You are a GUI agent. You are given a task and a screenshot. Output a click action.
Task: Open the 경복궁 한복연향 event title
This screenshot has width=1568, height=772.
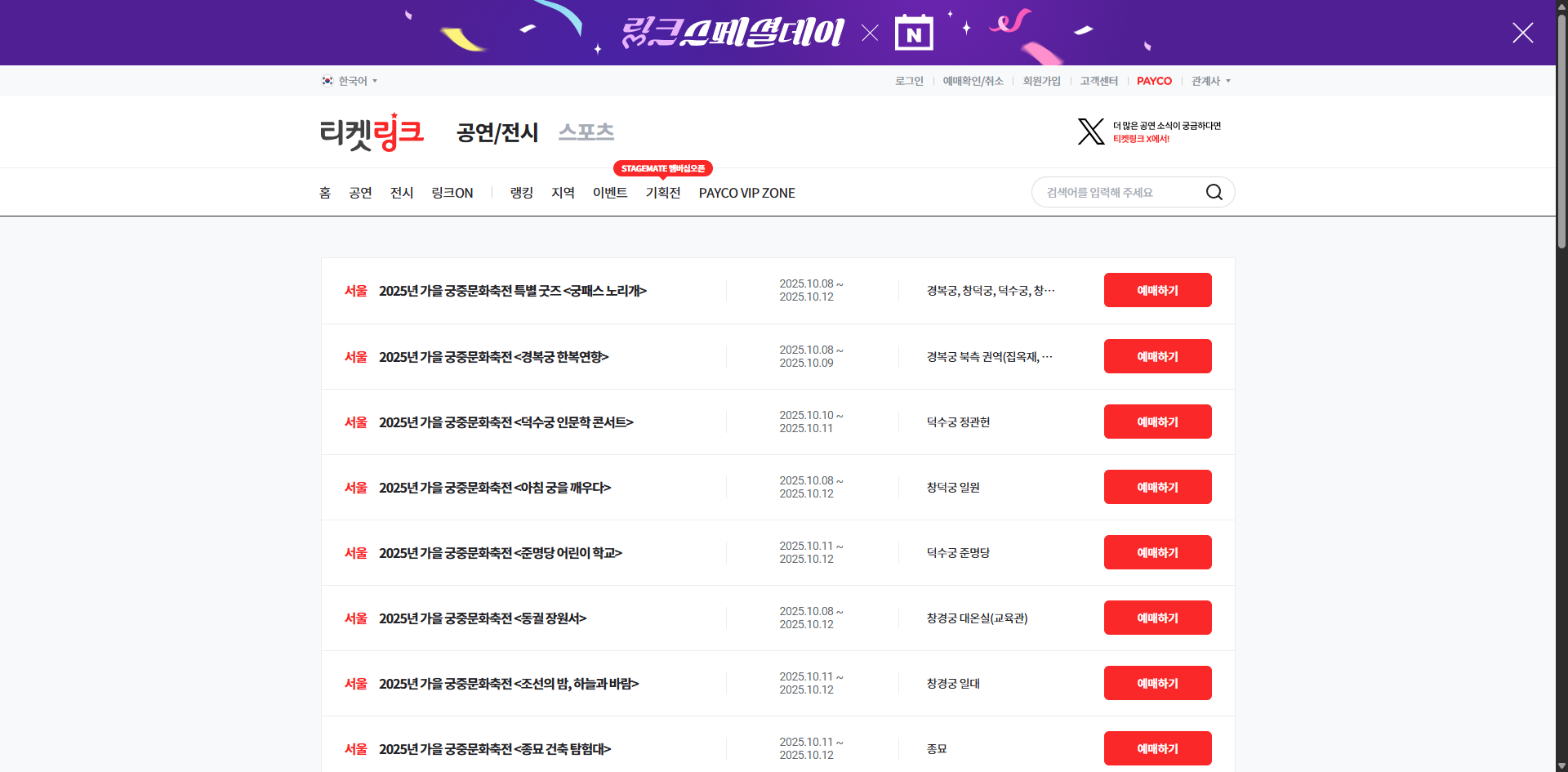(x=493, y=357)
